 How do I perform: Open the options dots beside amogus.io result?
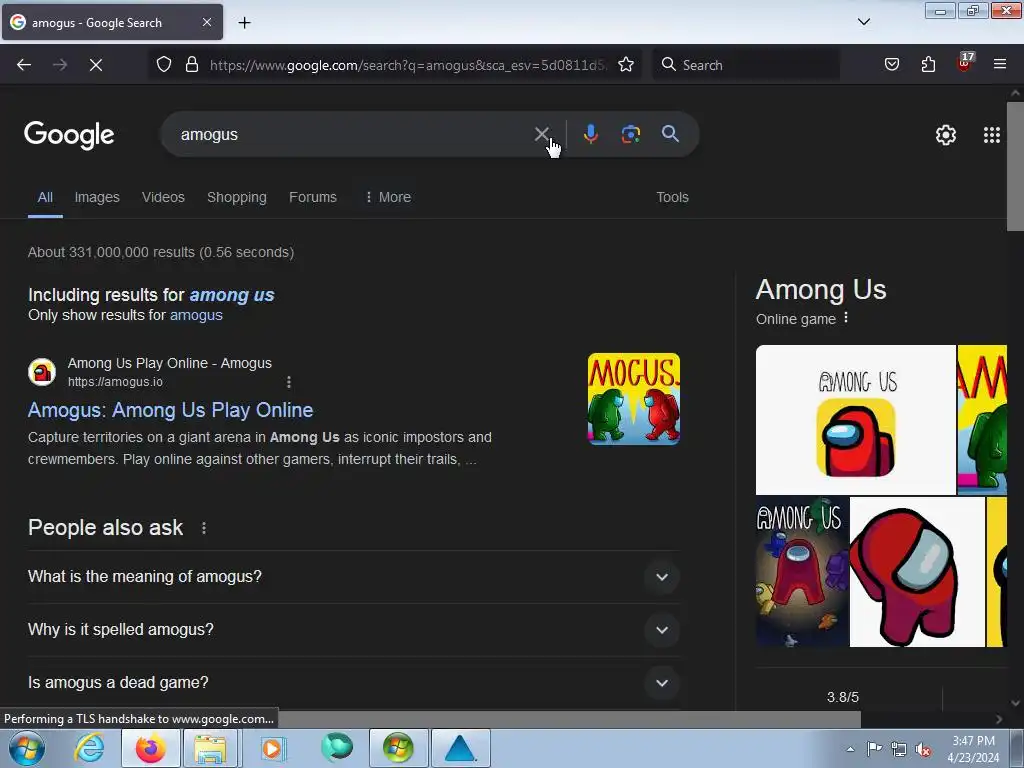click(289, 382)
